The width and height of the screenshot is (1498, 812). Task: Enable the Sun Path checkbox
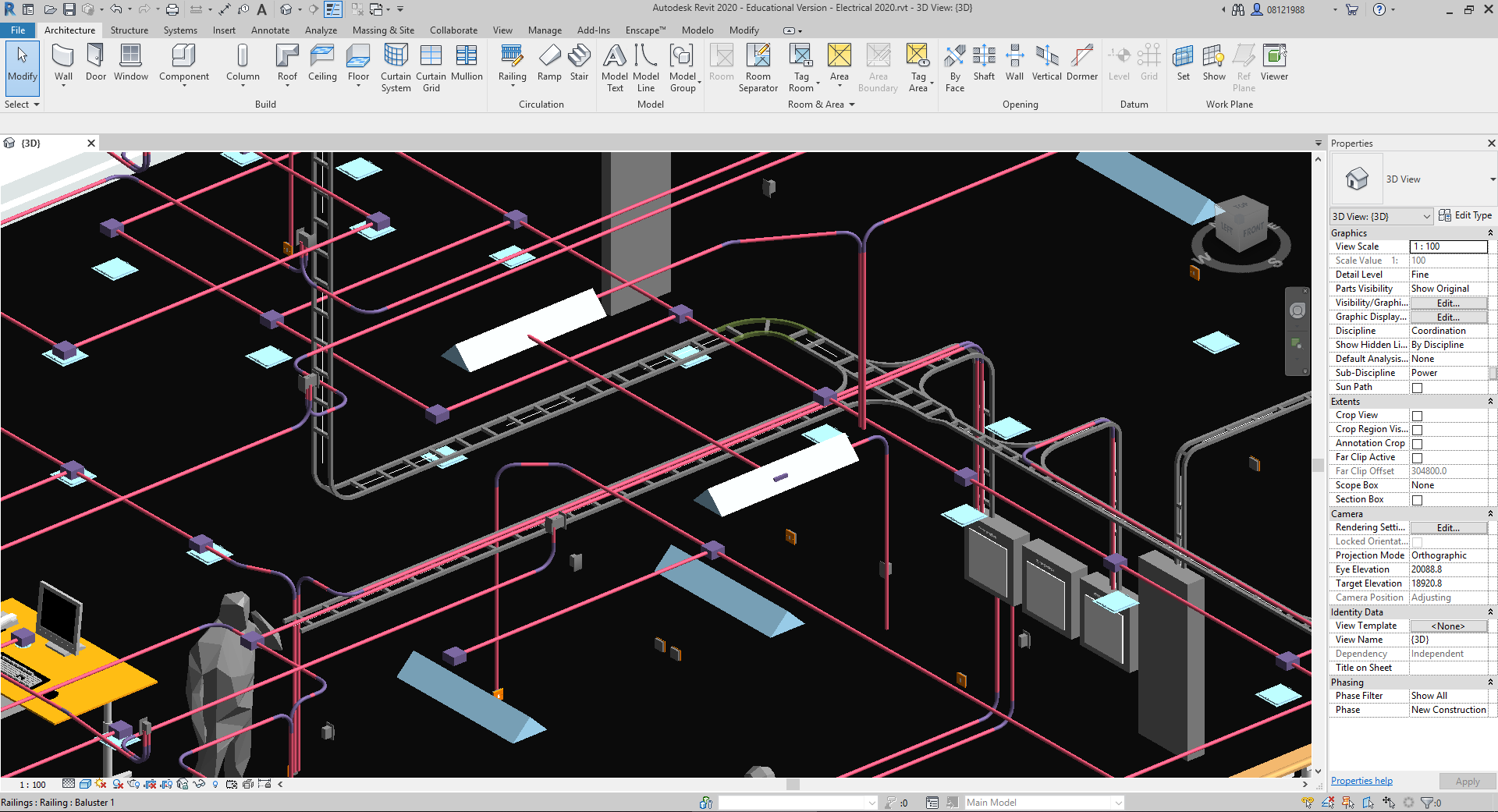(1417, 388)
